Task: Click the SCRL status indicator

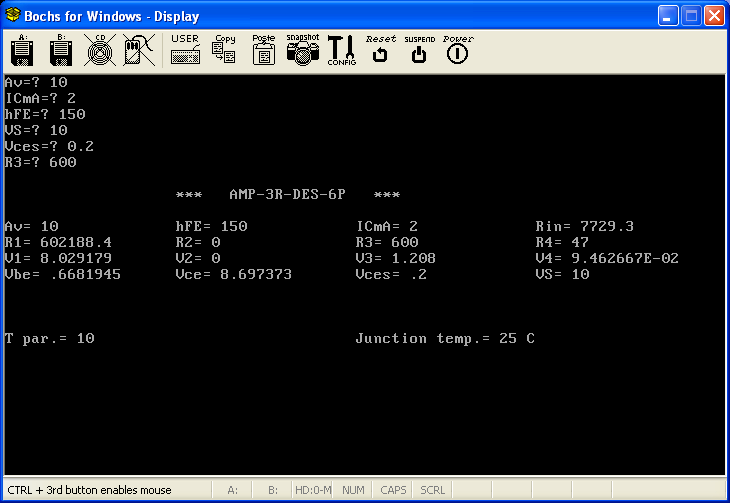Action: coord(433,490)
